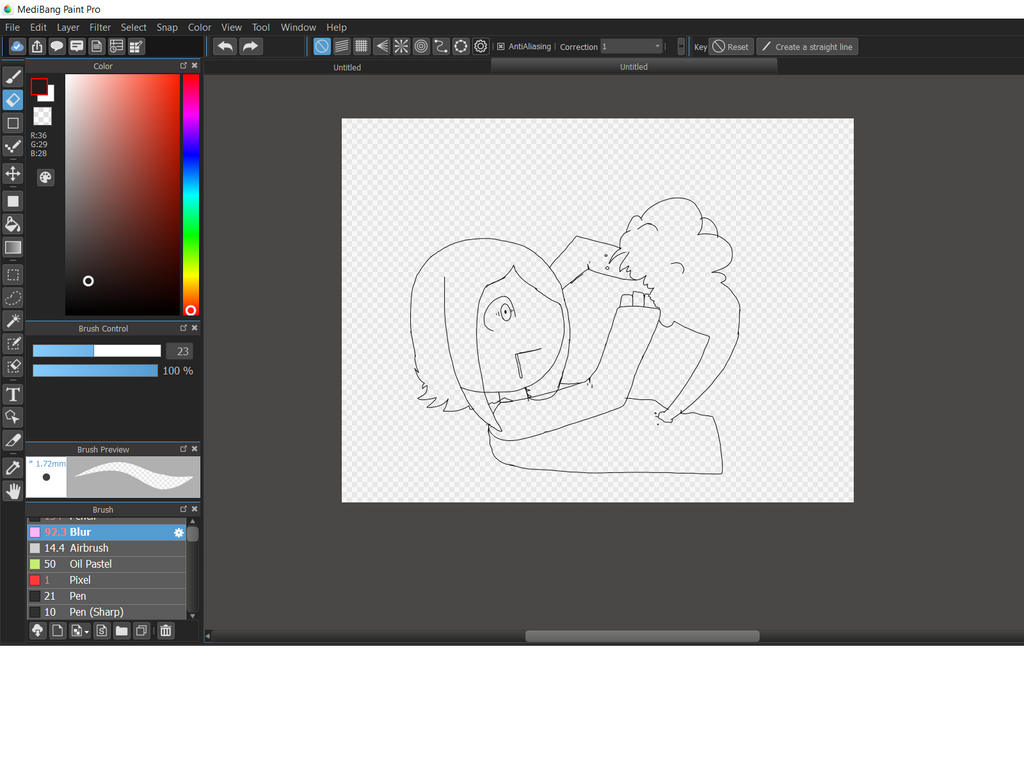This screenshot has width=1024, height=768.
Task: Select the Gradient tool
Action: (13, 248)
